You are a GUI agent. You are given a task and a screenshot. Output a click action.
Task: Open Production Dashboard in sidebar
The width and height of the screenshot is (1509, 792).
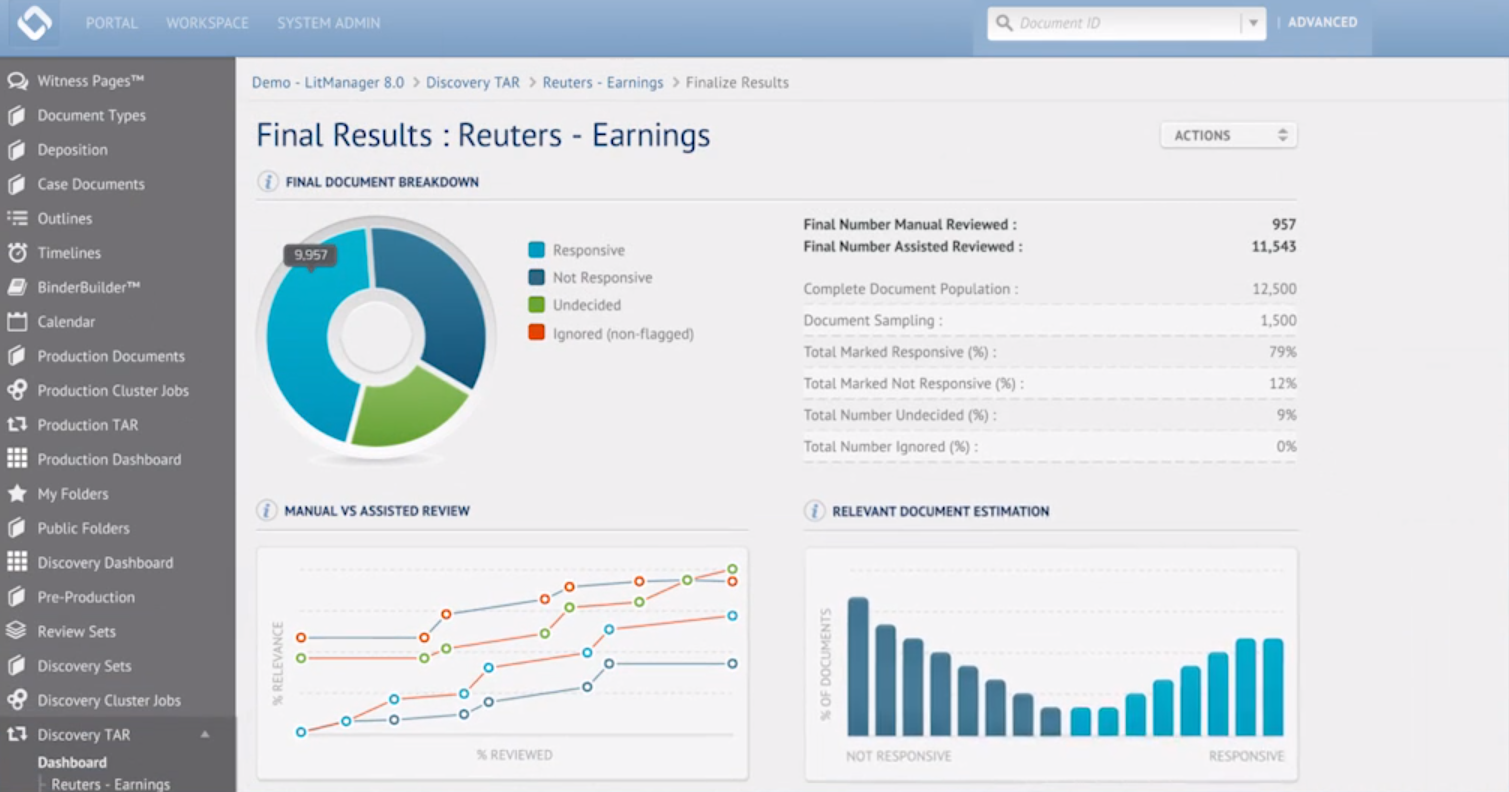pyautogui.click(x=109, y=459)
